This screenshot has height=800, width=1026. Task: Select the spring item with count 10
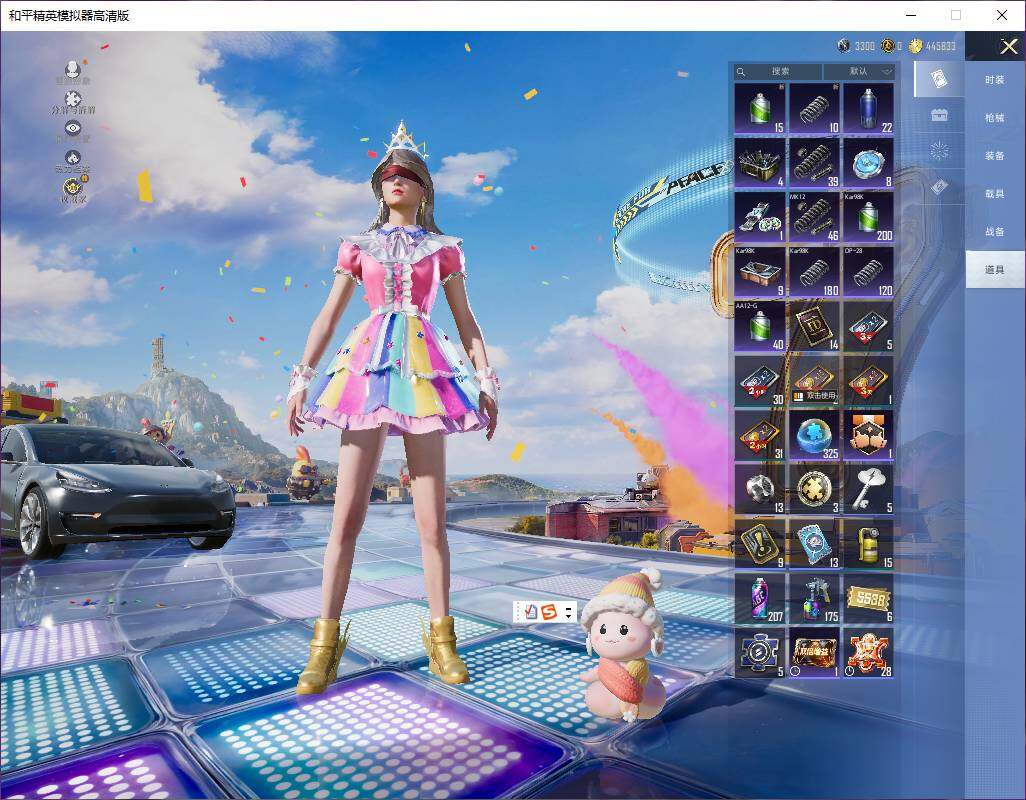814,109
